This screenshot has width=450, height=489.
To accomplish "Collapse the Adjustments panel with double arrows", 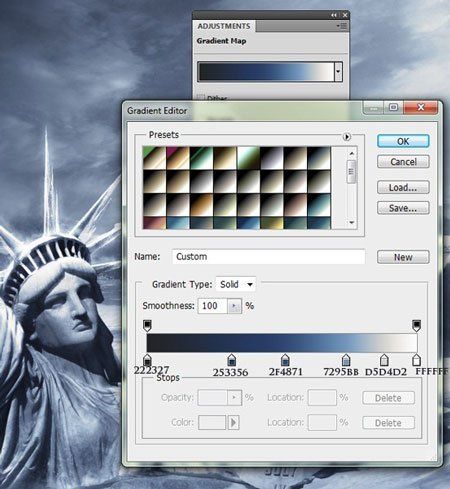I will coord(334,15).
